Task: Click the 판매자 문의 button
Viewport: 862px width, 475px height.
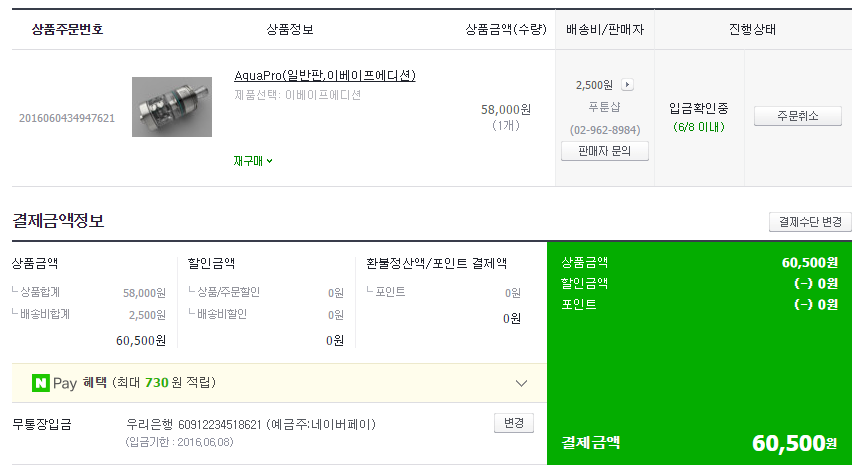Action: 605,151
